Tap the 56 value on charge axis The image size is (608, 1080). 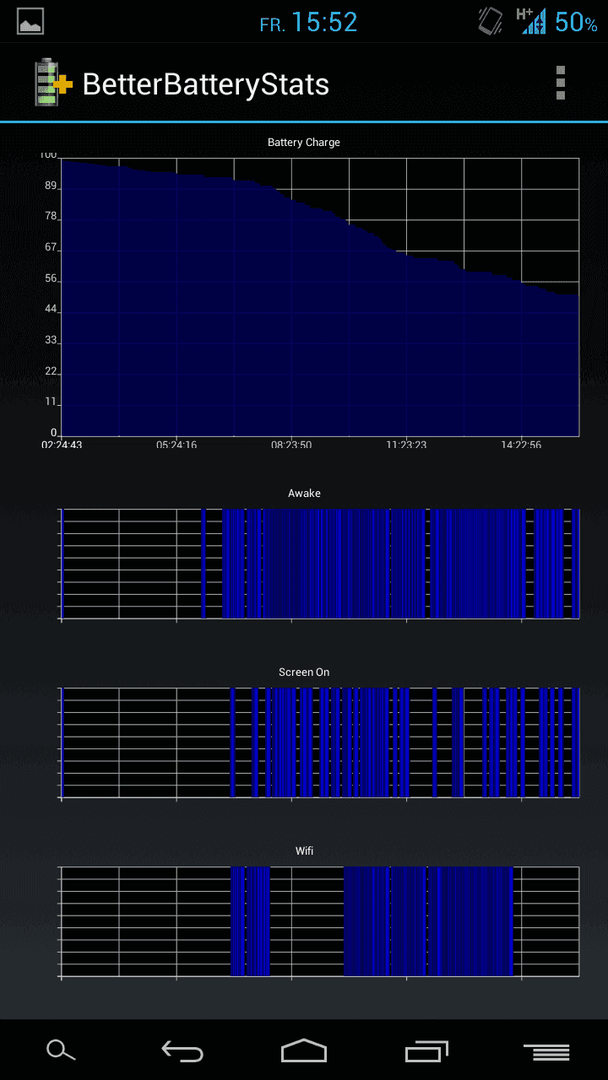(x=51, y=280)
